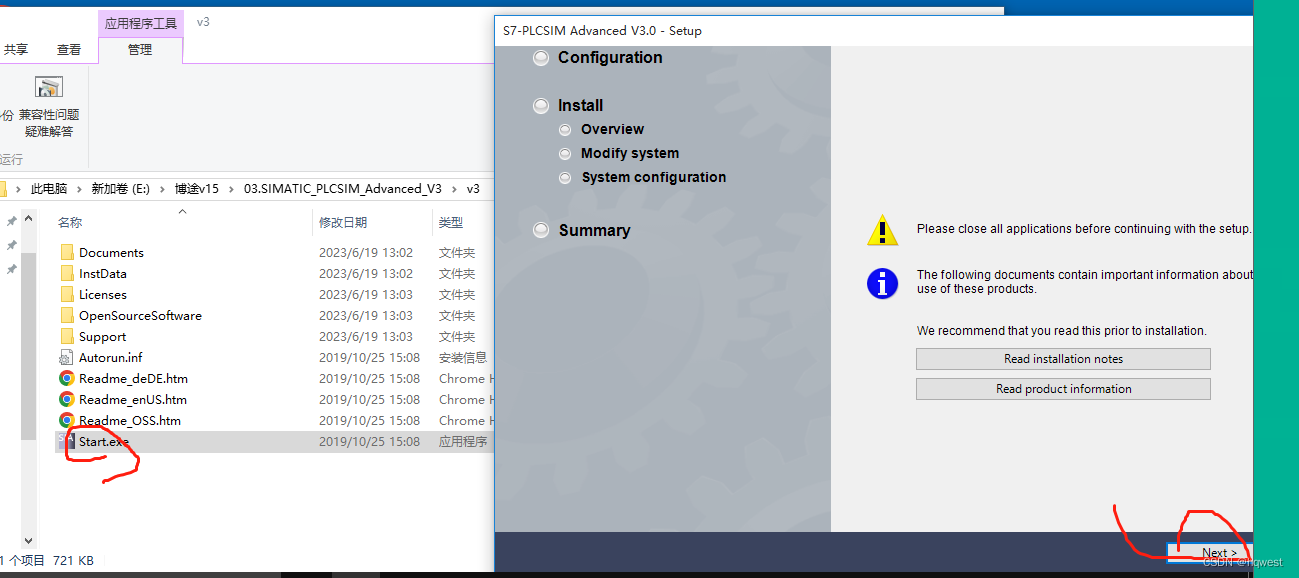This screenshot has width=1299, height=578.
Task: Click the Start.exe application icon
Action: (x=67, y=441)
